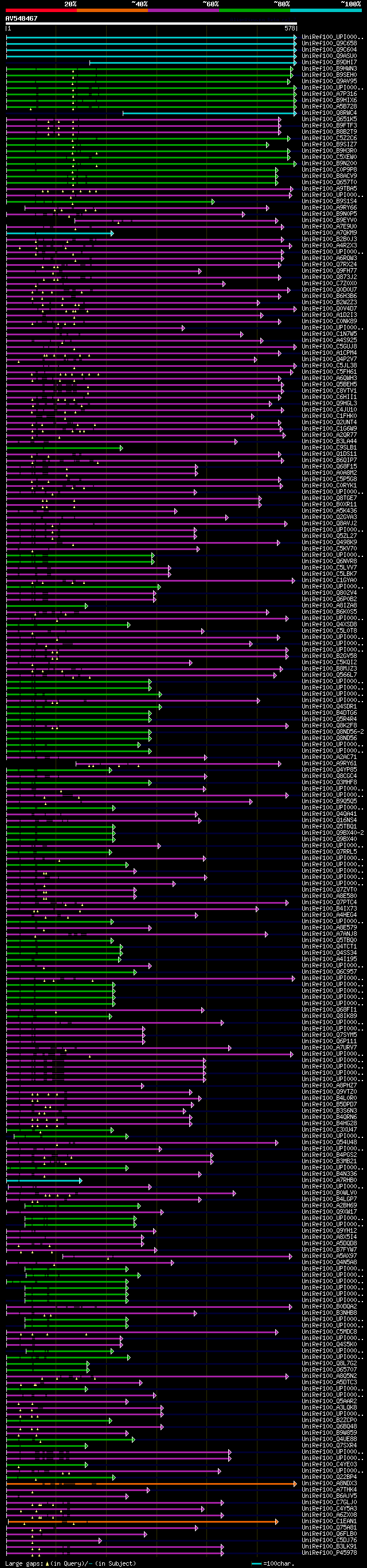
Task: Click the UniRef100_B6QIP7 hit label
Action: tap(329, 460)
